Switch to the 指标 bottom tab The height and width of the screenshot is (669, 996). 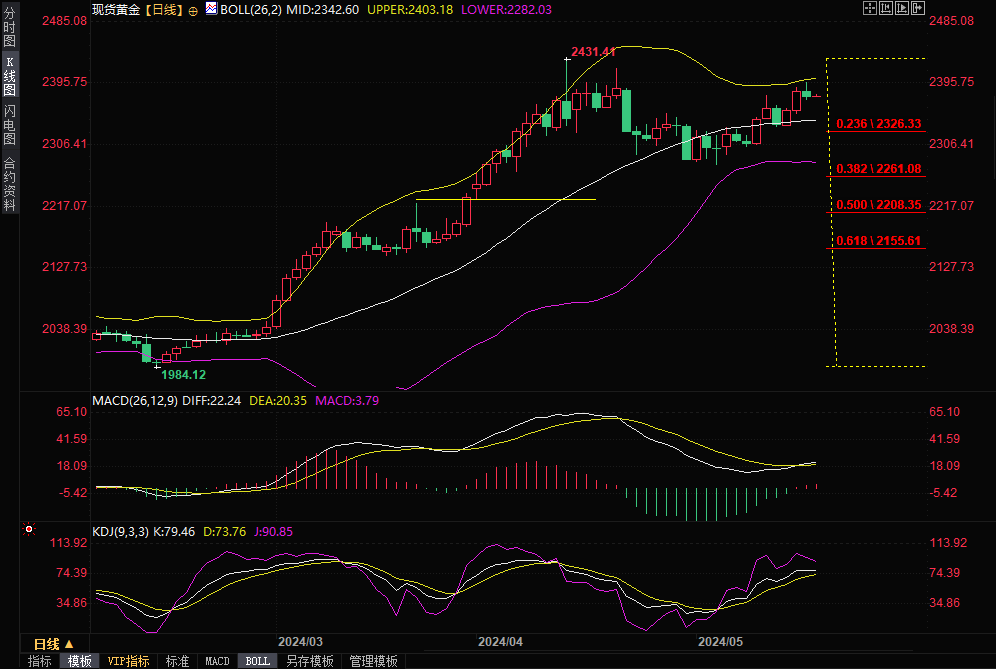[40, 661]
